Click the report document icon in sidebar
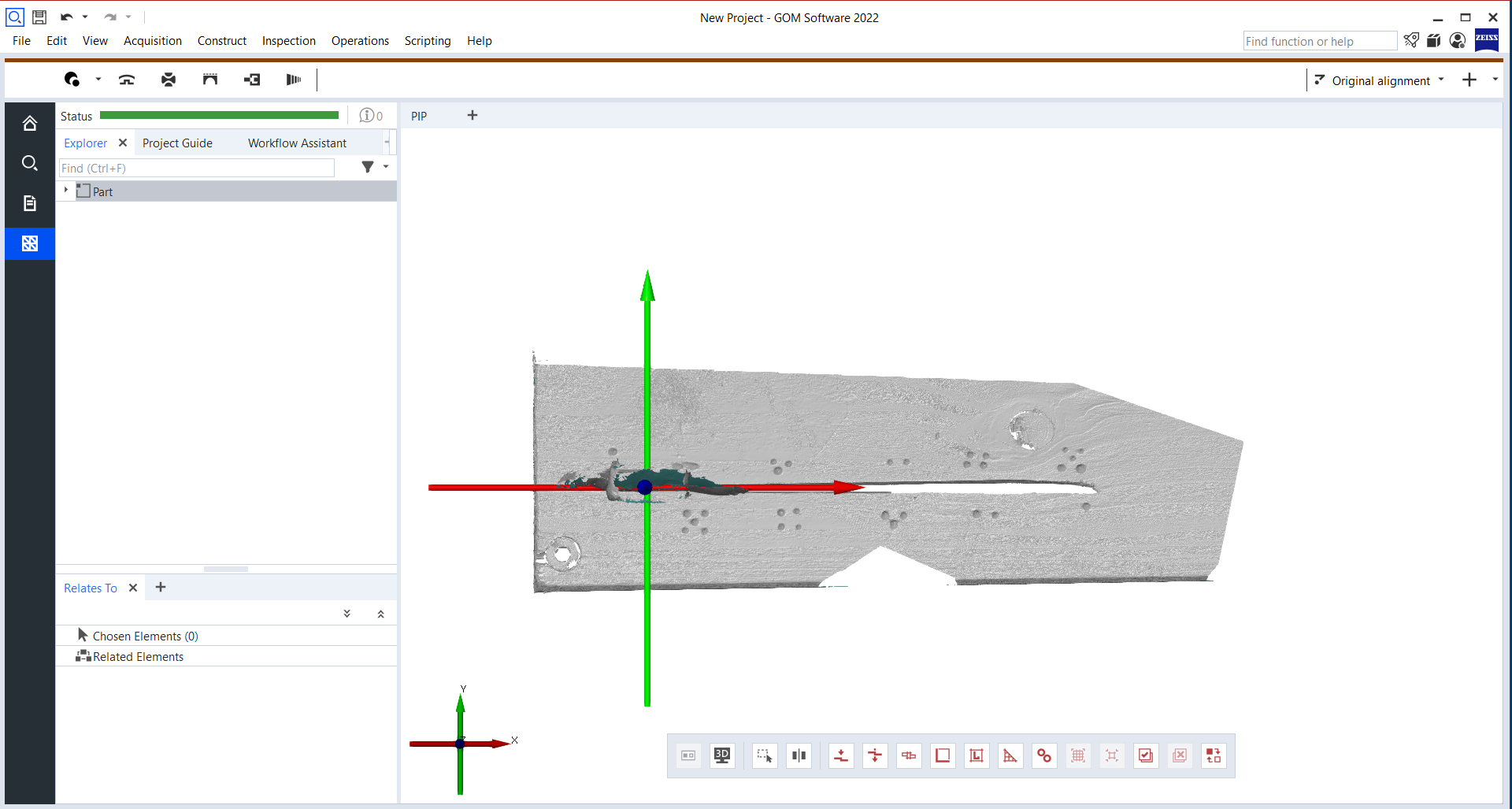Screen dimensions: 1512x809 tap(30, 203)
